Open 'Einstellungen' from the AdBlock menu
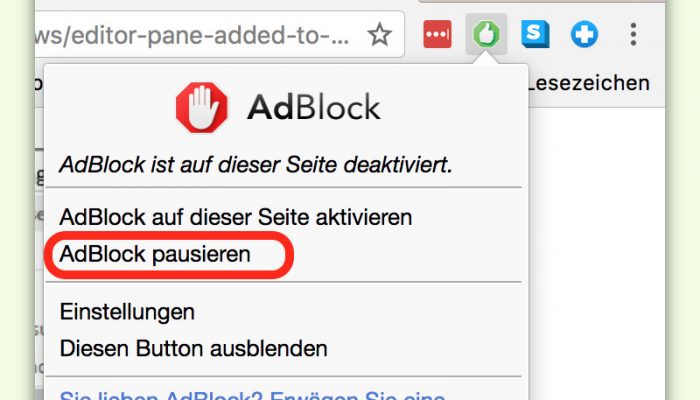 [x=127, y=312]
